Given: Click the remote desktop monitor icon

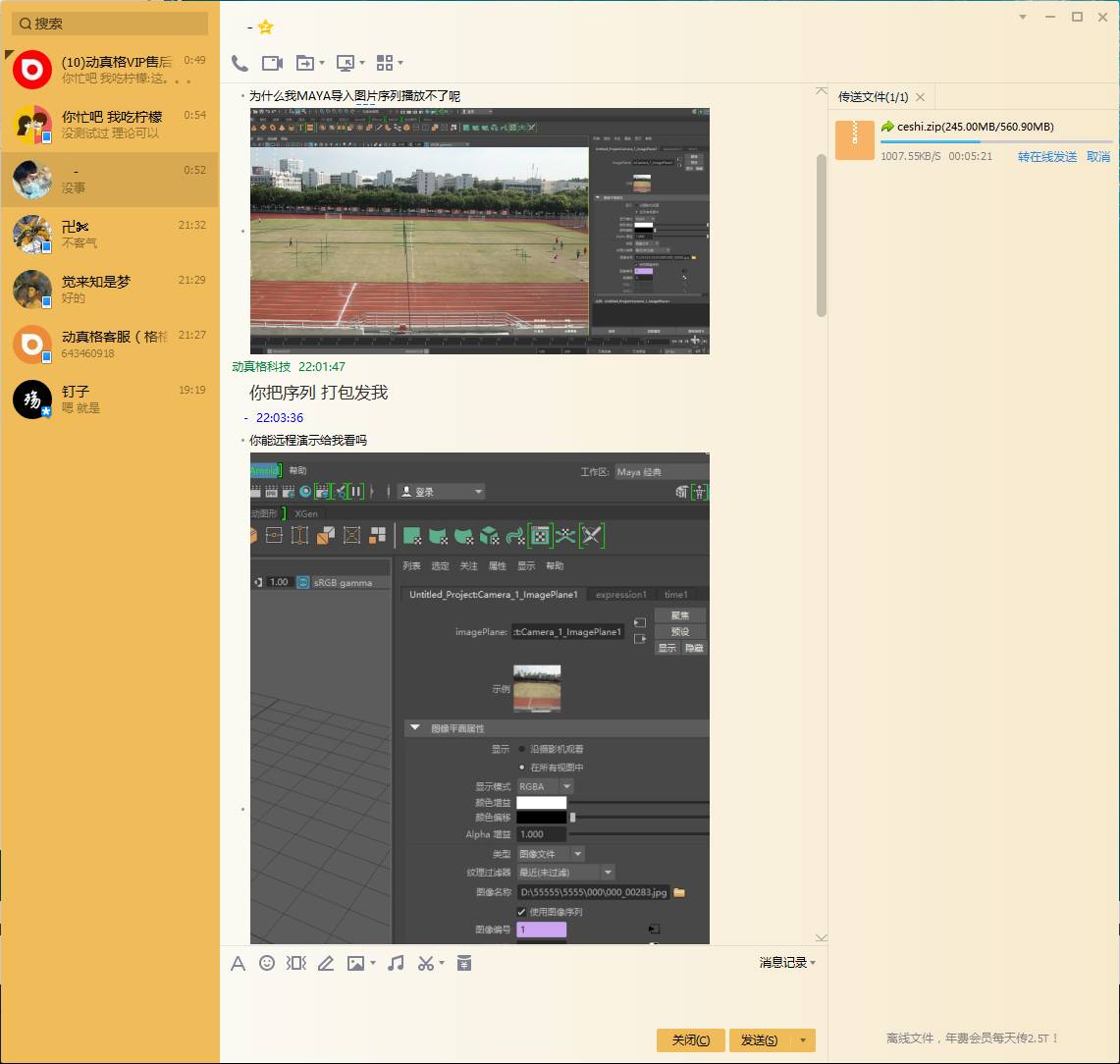Looking at the screenshot, I should pos(345,64).
